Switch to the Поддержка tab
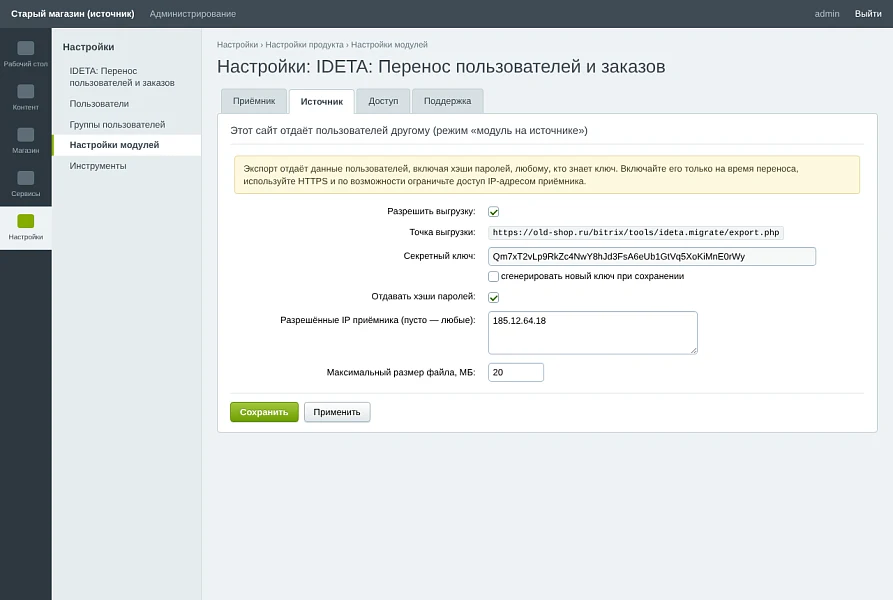 pos(448,101)
